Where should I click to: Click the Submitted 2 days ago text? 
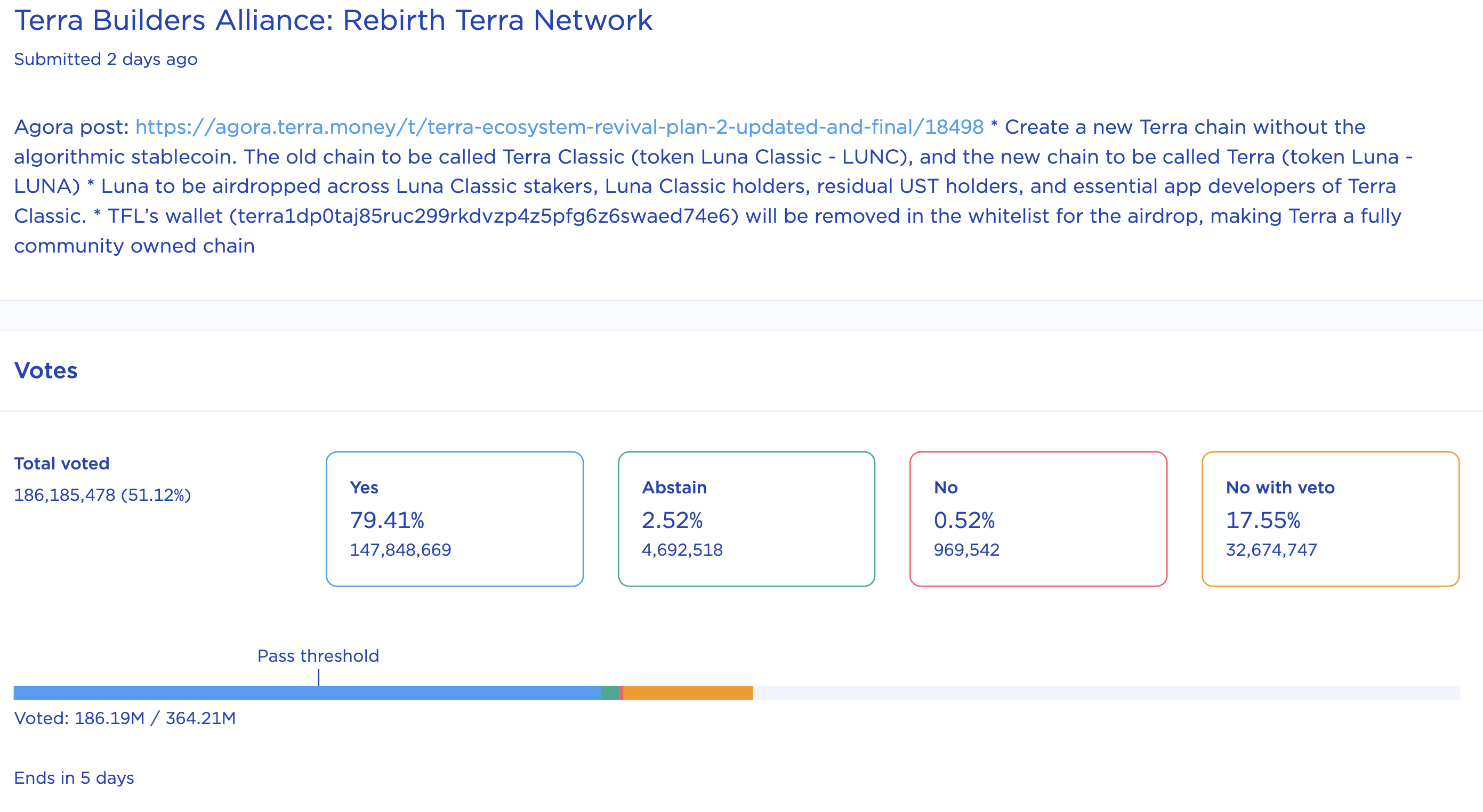pos(106,59)
